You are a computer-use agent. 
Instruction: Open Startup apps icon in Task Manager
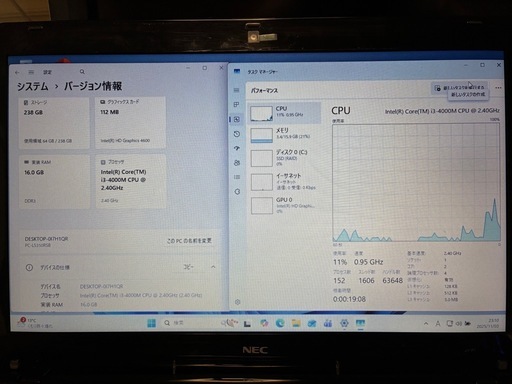237,148
